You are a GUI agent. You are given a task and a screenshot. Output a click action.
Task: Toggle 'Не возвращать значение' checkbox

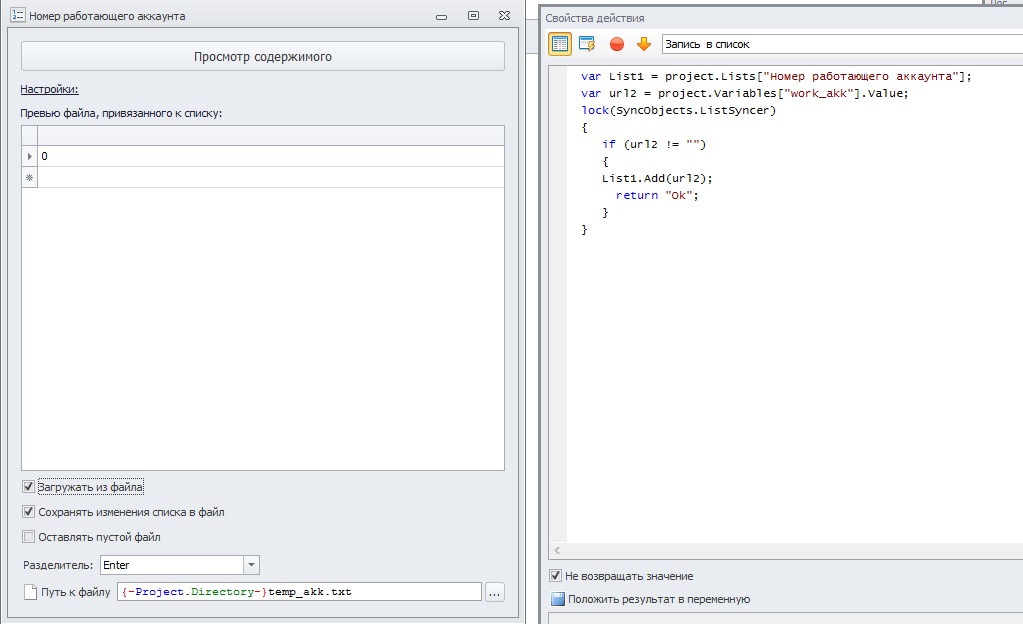555,576
